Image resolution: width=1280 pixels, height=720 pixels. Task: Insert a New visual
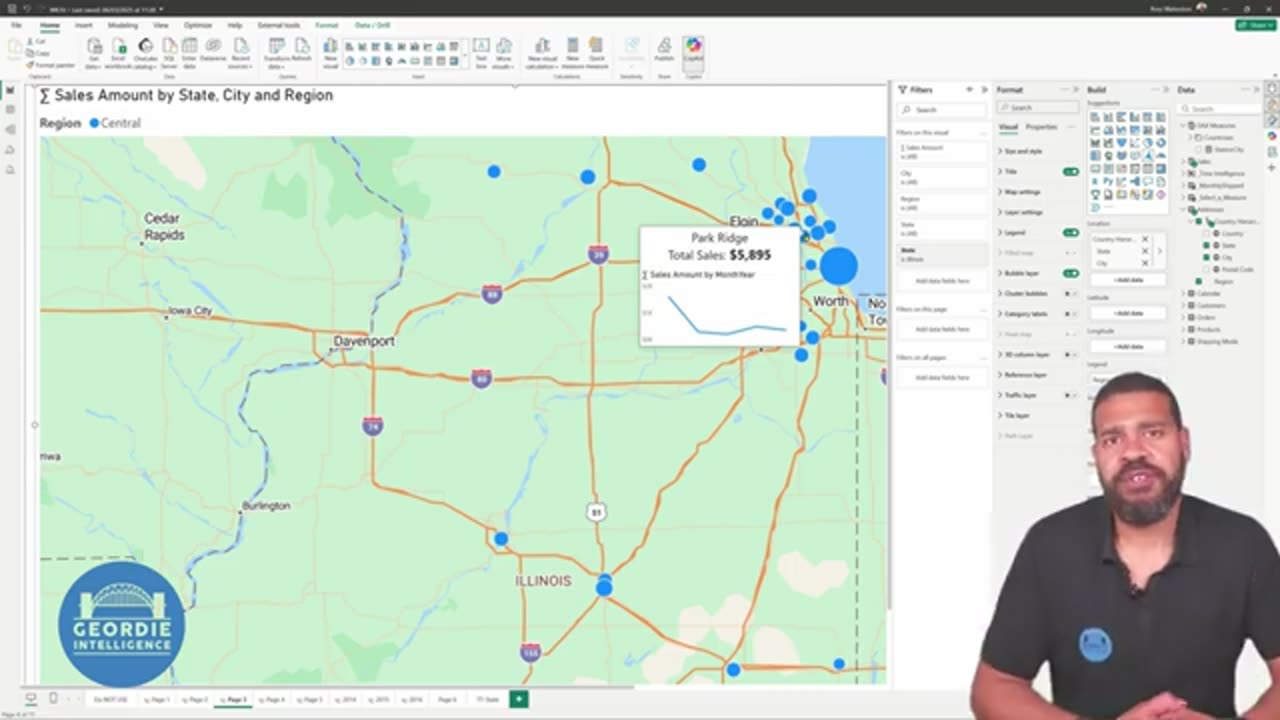(x=330, y=52)
